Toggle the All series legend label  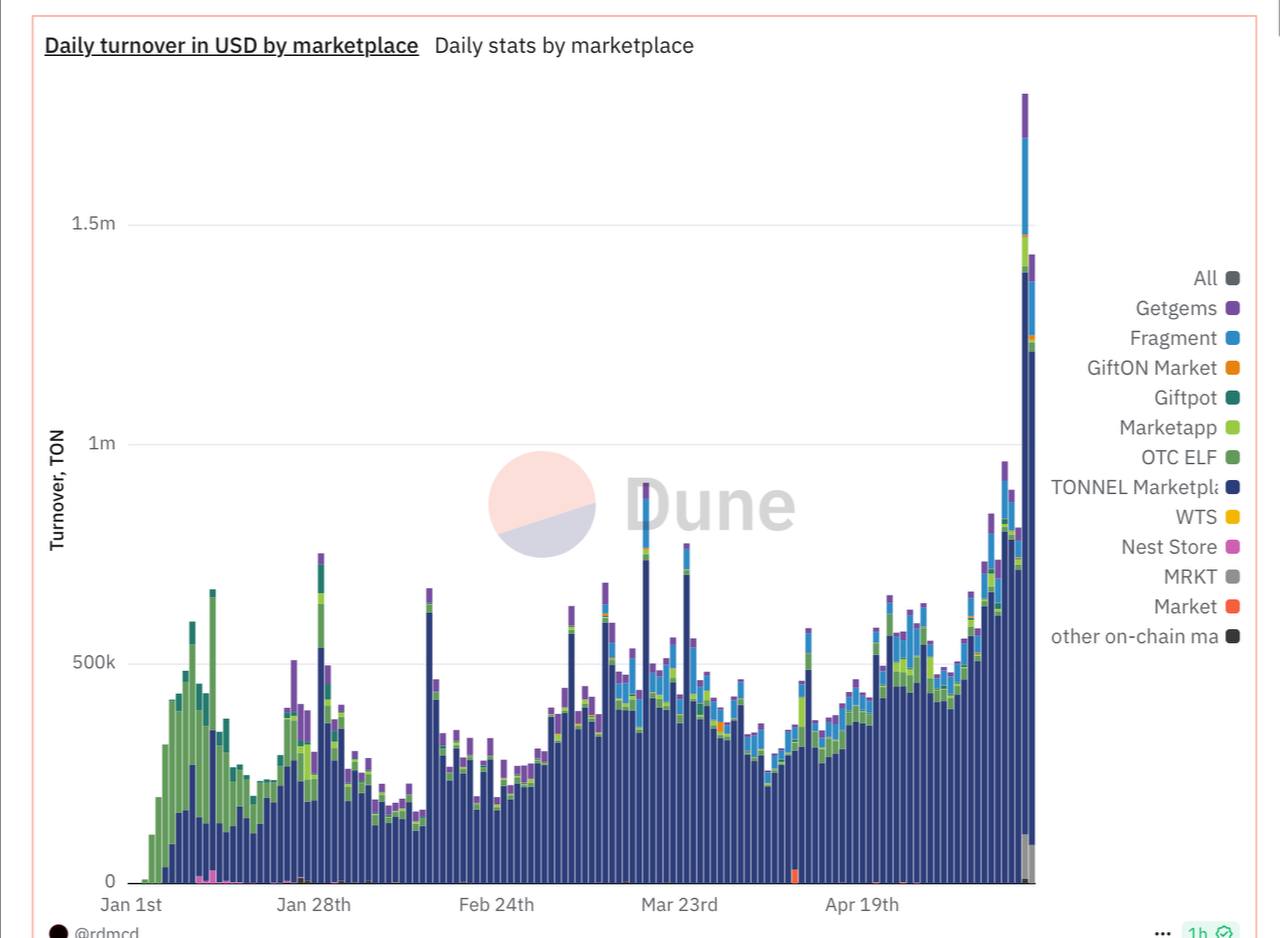[1205, 279]
